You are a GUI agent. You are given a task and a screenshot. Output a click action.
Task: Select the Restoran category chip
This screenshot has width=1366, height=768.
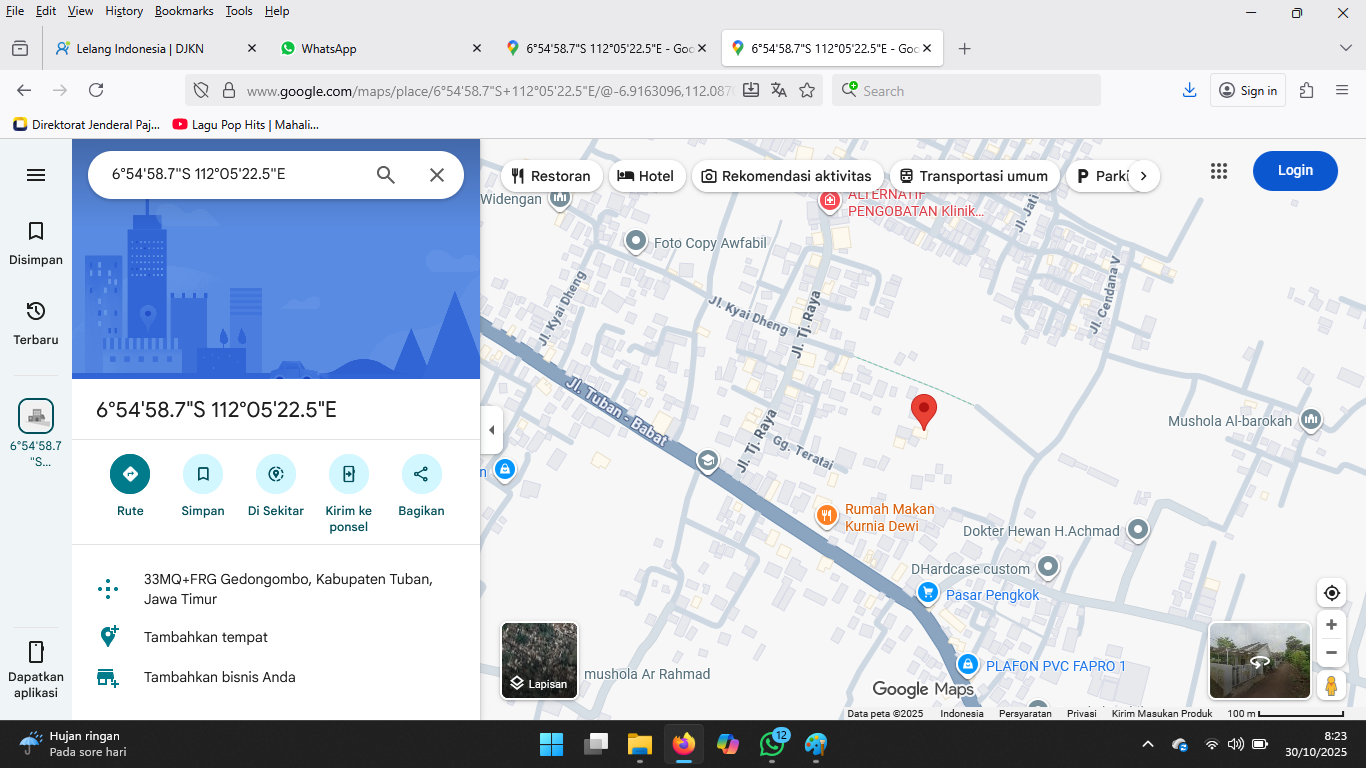click(x=551, y=176)
